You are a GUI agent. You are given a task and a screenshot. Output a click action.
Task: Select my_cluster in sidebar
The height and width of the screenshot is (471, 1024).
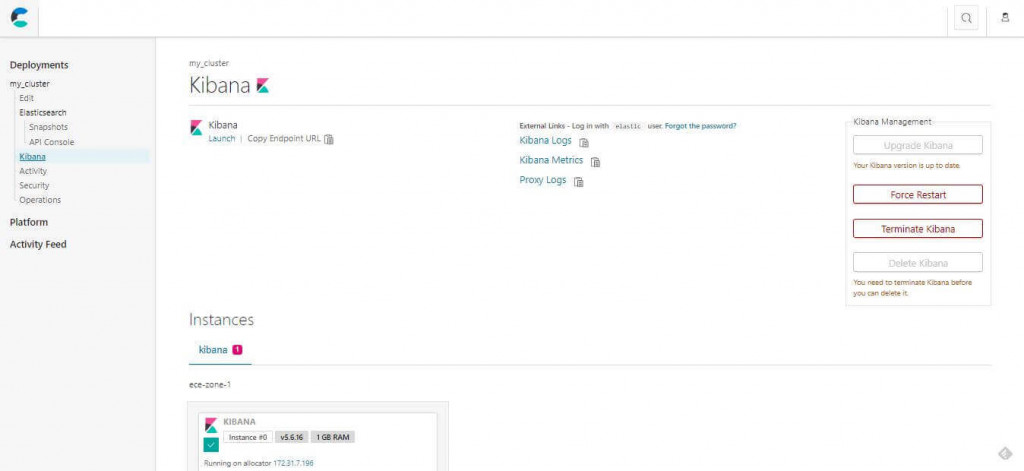click(x=29, y=84)
